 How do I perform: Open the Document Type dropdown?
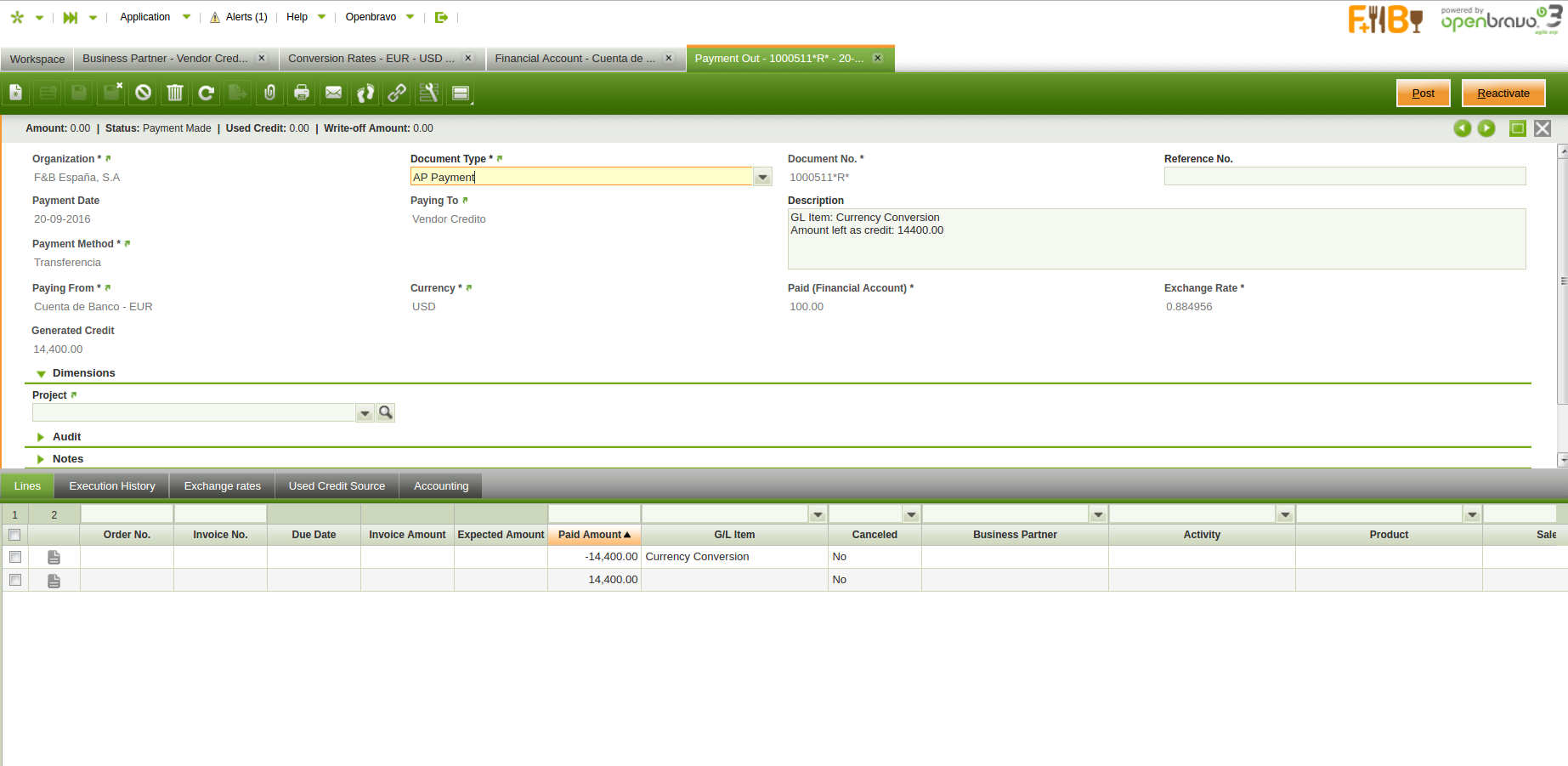click(762, 177)
